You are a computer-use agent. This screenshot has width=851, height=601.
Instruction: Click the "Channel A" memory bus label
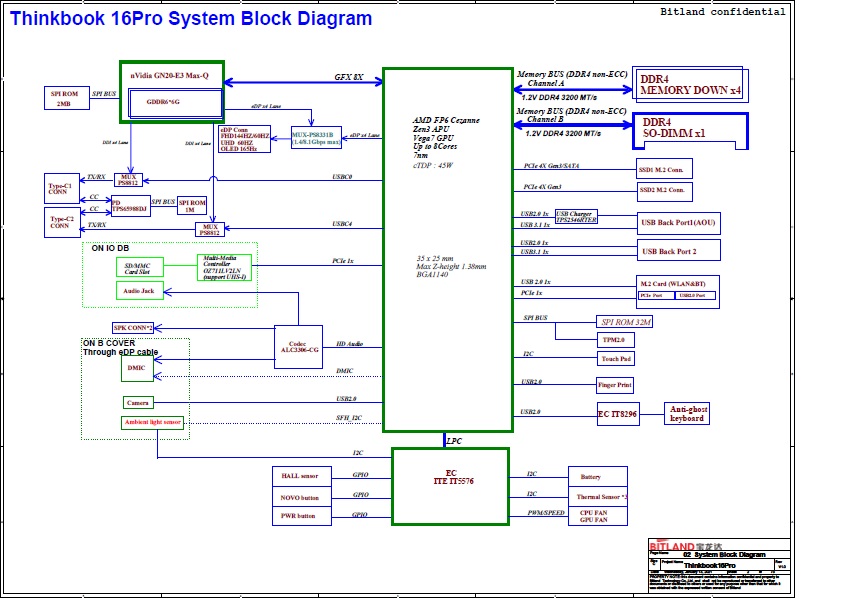coord(546,83)
